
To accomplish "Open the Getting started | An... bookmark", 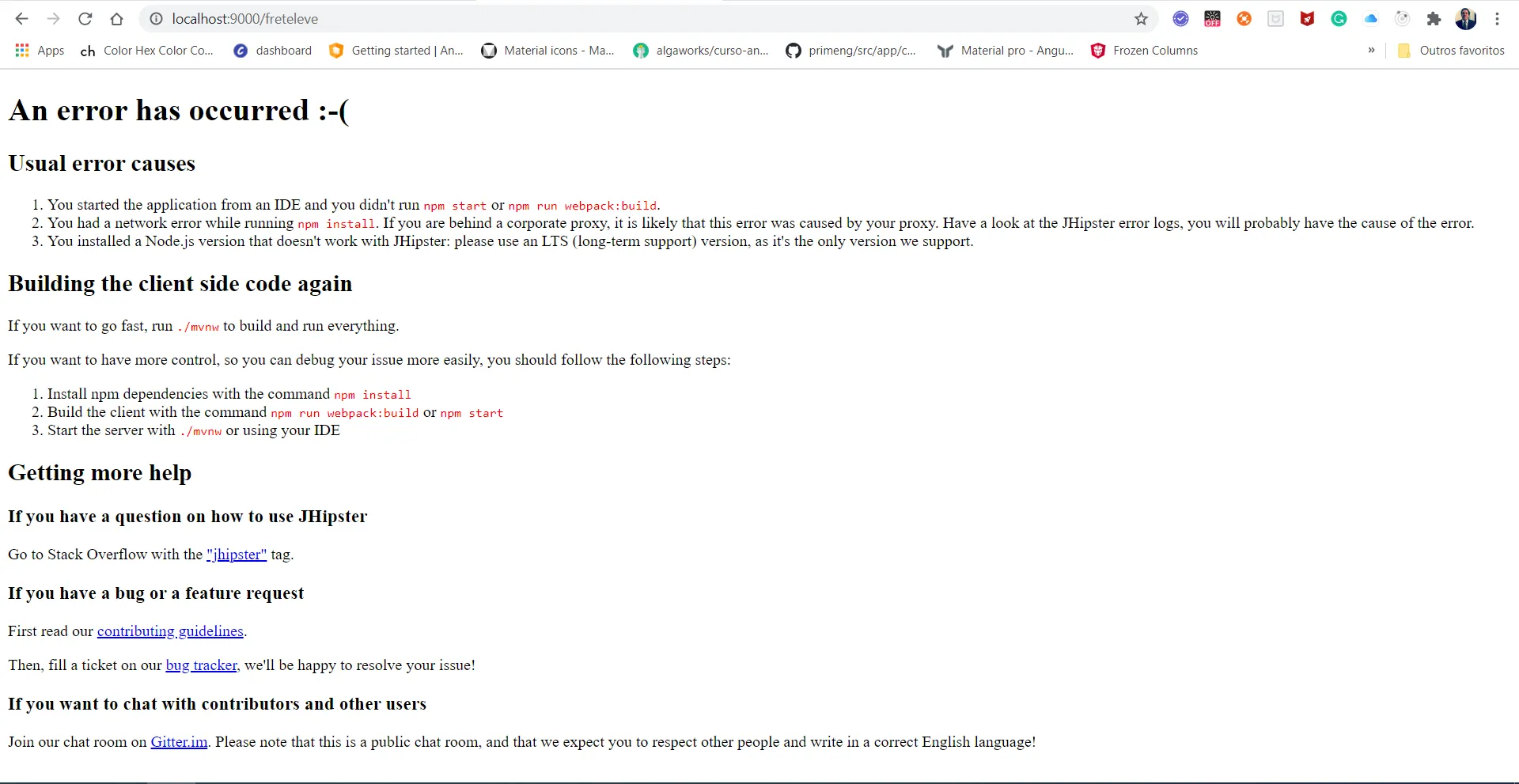I will (x=396, y=51).
